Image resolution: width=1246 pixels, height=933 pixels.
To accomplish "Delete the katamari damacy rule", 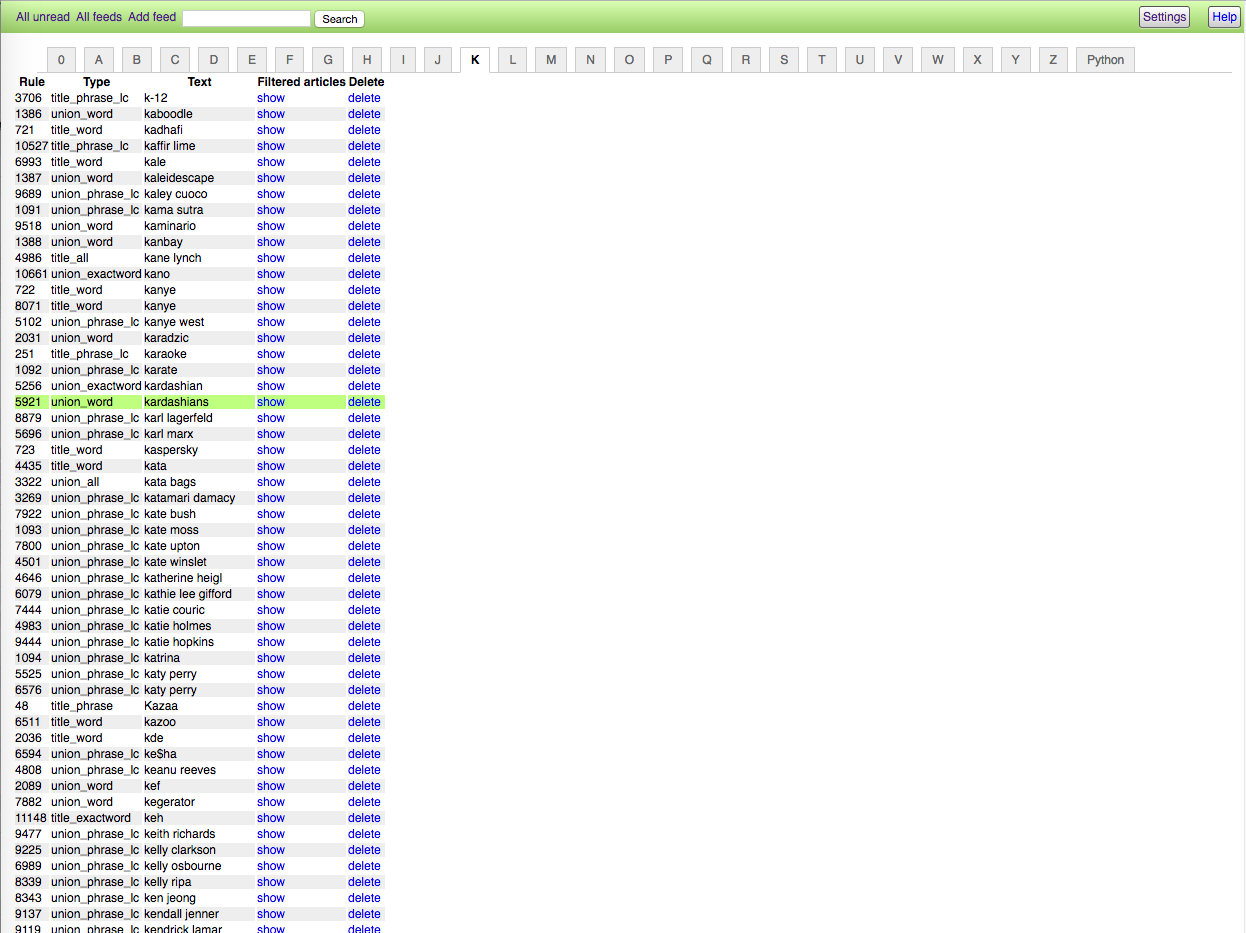I will (x=364, y=498).
